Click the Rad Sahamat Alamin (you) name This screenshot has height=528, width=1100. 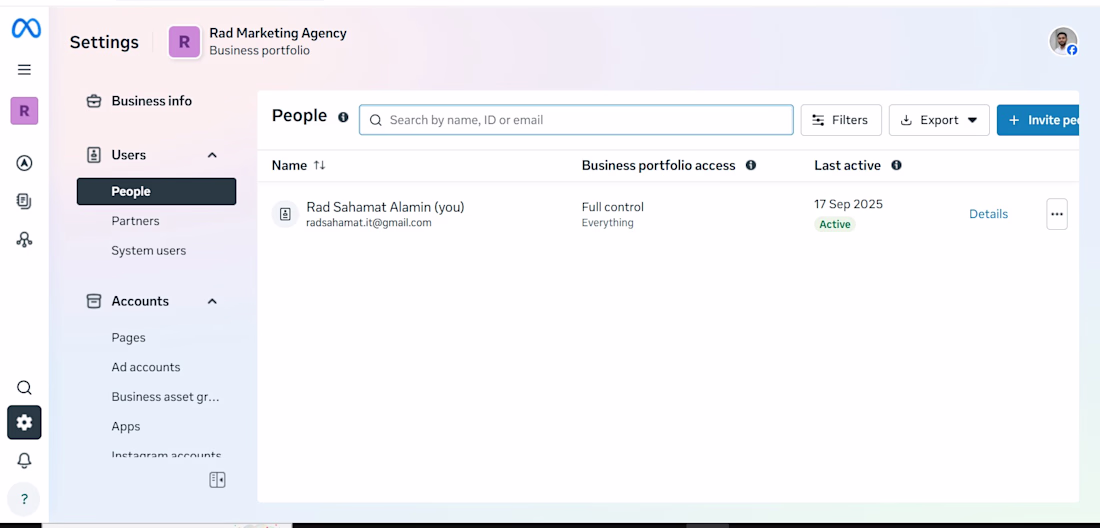pos(385,207)
